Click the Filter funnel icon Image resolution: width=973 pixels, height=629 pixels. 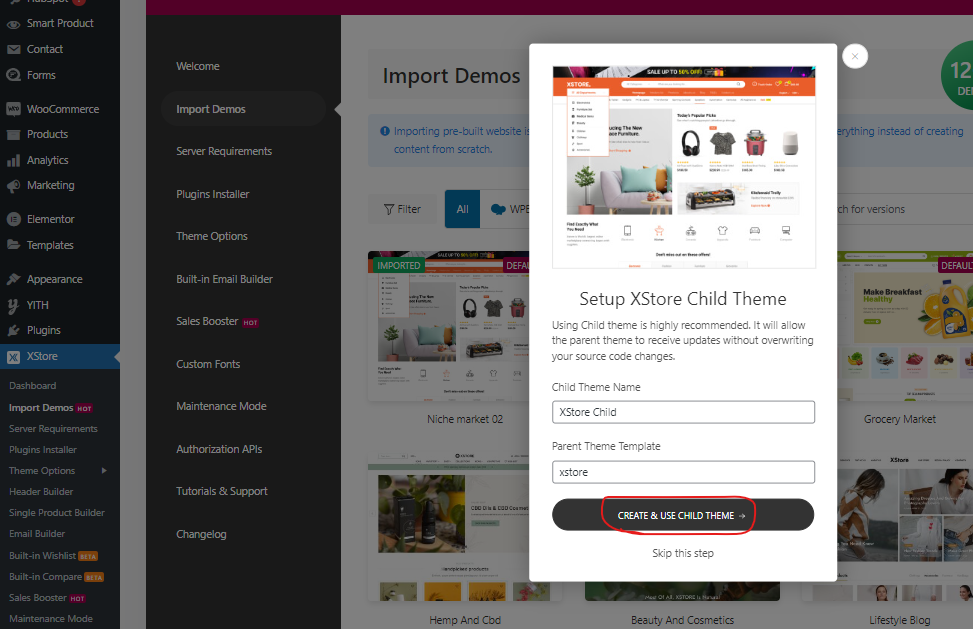pyautogui.click(x=389, y=210)
